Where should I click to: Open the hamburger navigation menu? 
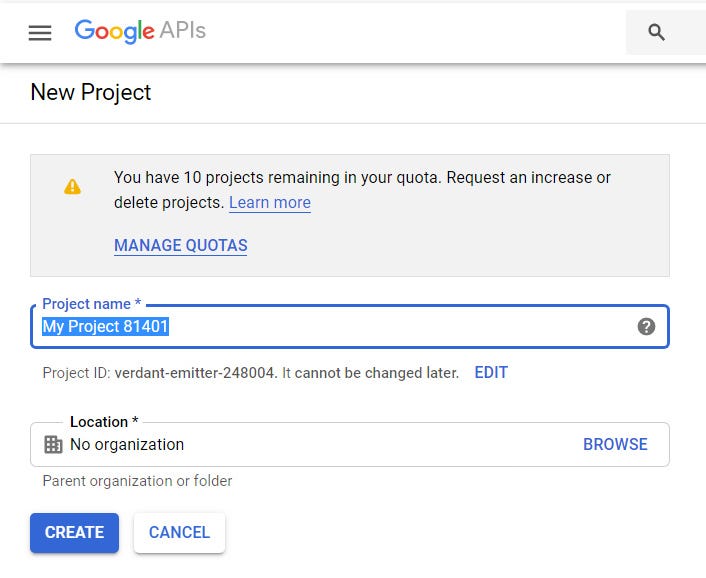40,33
